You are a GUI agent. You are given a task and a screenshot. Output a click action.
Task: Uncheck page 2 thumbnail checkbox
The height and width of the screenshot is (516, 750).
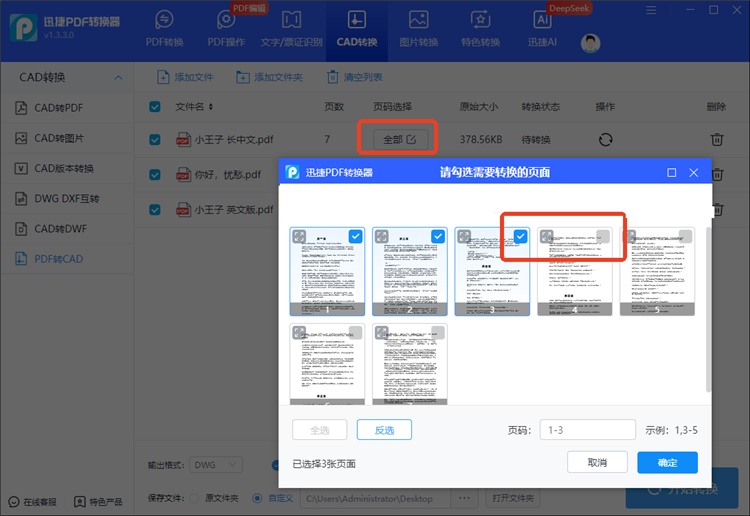point(438,236)
